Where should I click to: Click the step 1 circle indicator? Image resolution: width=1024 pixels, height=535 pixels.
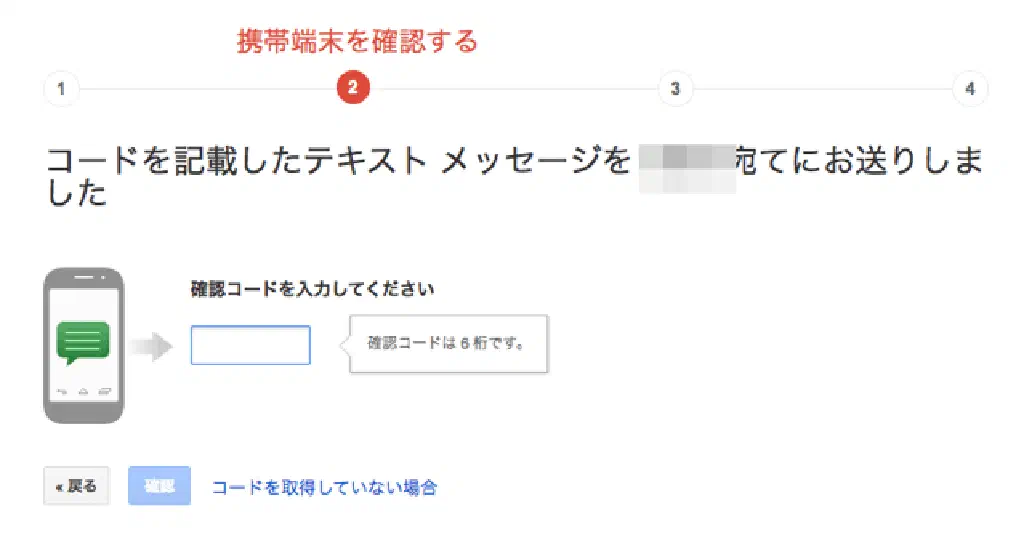(x=61, y=89)
